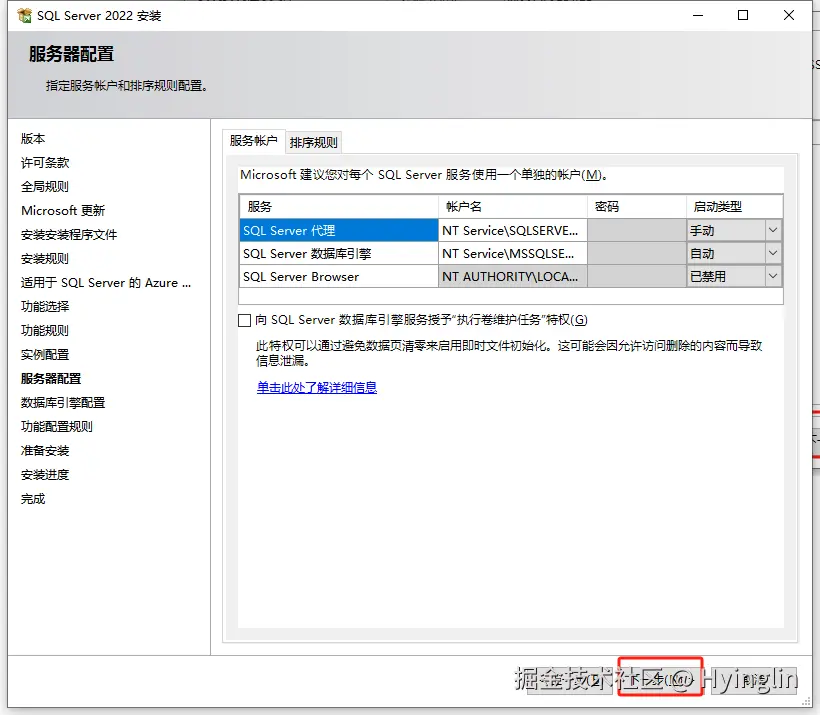Click account name NT Service\SQLSERVE...
Viewport: 820px width, 715px height.
(512, 231)
